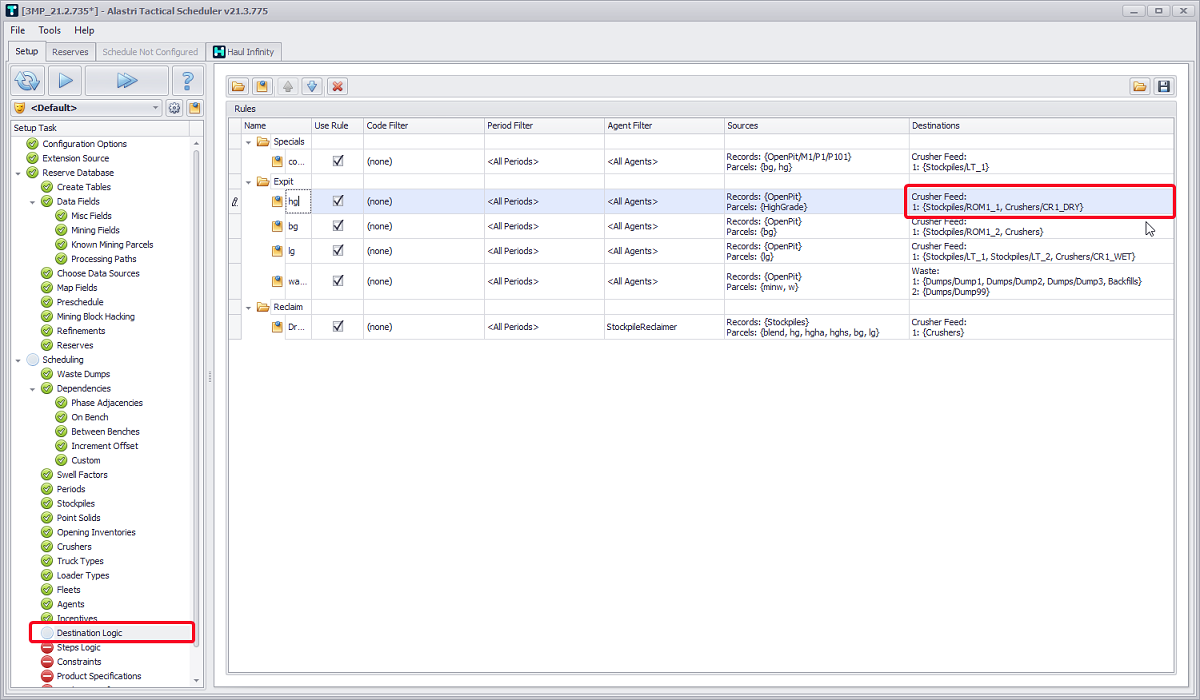This screenshot has height=700, width=1200.
Task: Open the Default scenario dropdown
Action: [86, 108]
